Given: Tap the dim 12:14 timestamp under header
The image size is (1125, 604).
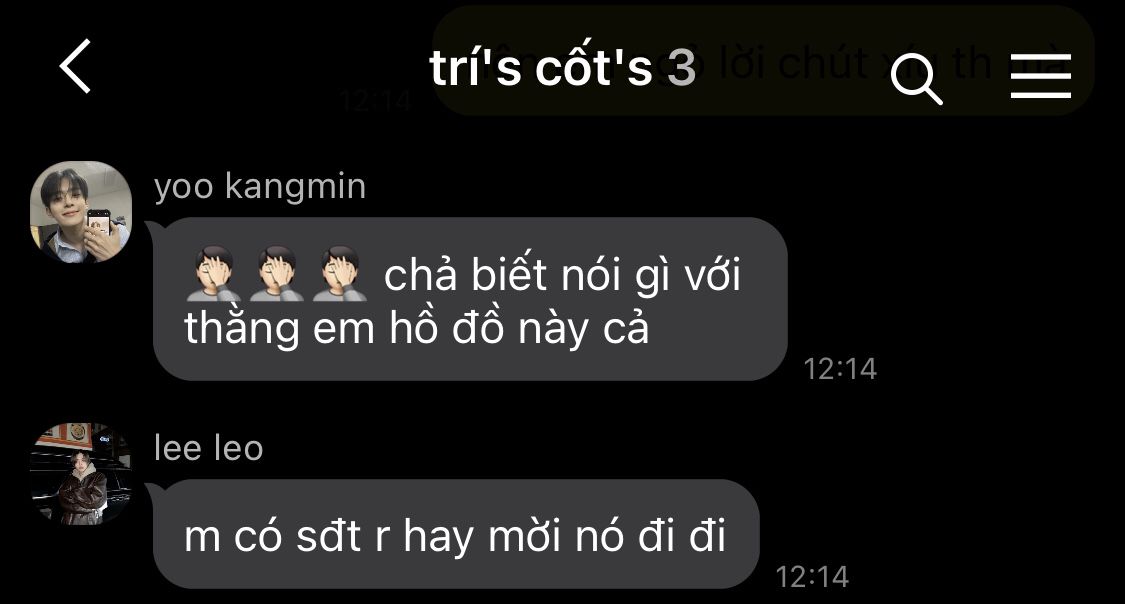Looking at the screenshot, I should click(375, 101).
